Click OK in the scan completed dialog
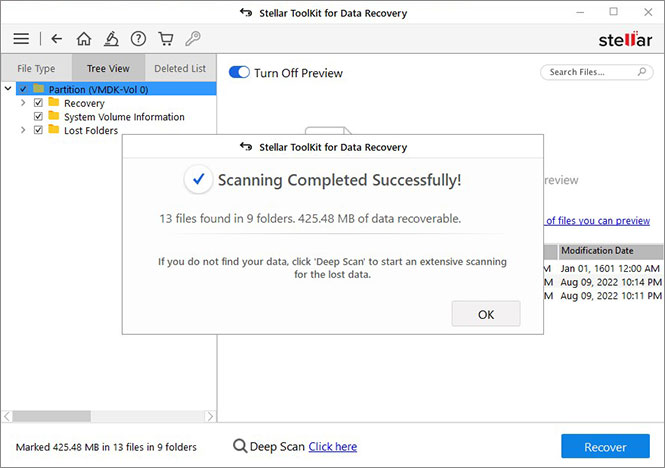The width and height of the screenshot is (665, 468). pos(486,314)
